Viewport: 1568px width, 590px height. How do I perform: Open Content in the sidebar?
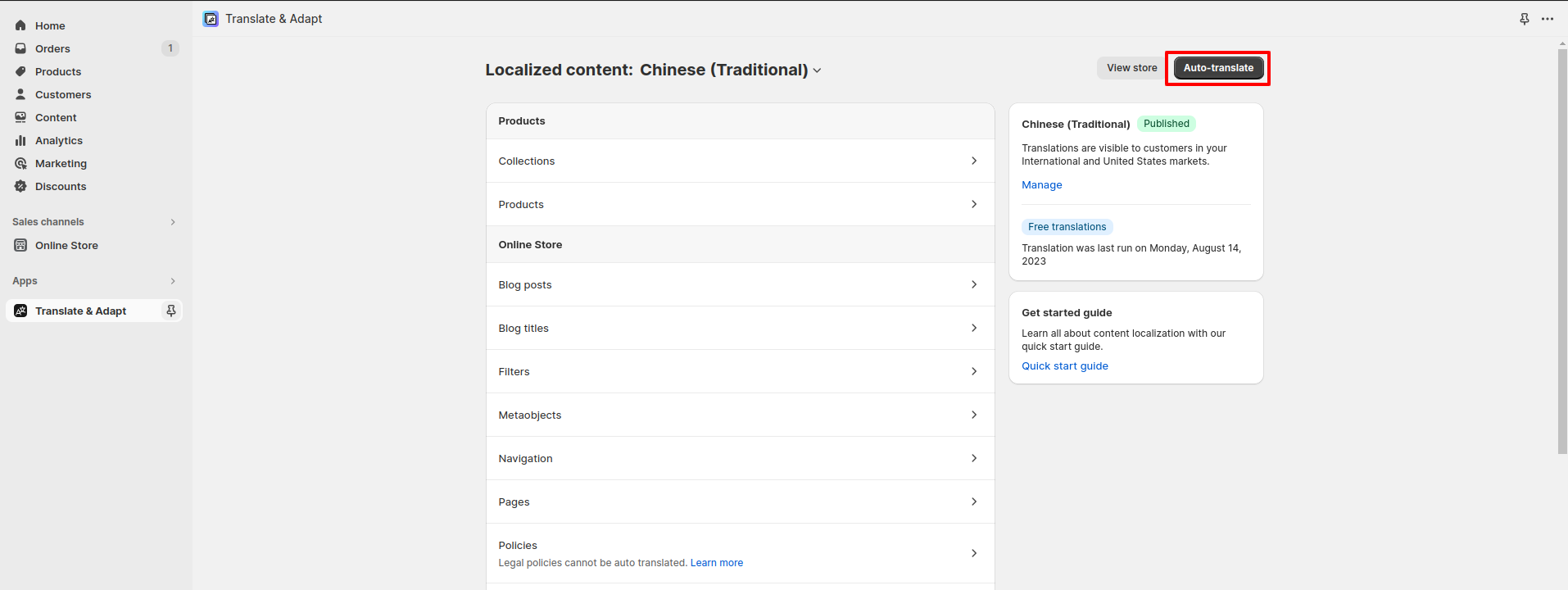(x=56, y=117)
